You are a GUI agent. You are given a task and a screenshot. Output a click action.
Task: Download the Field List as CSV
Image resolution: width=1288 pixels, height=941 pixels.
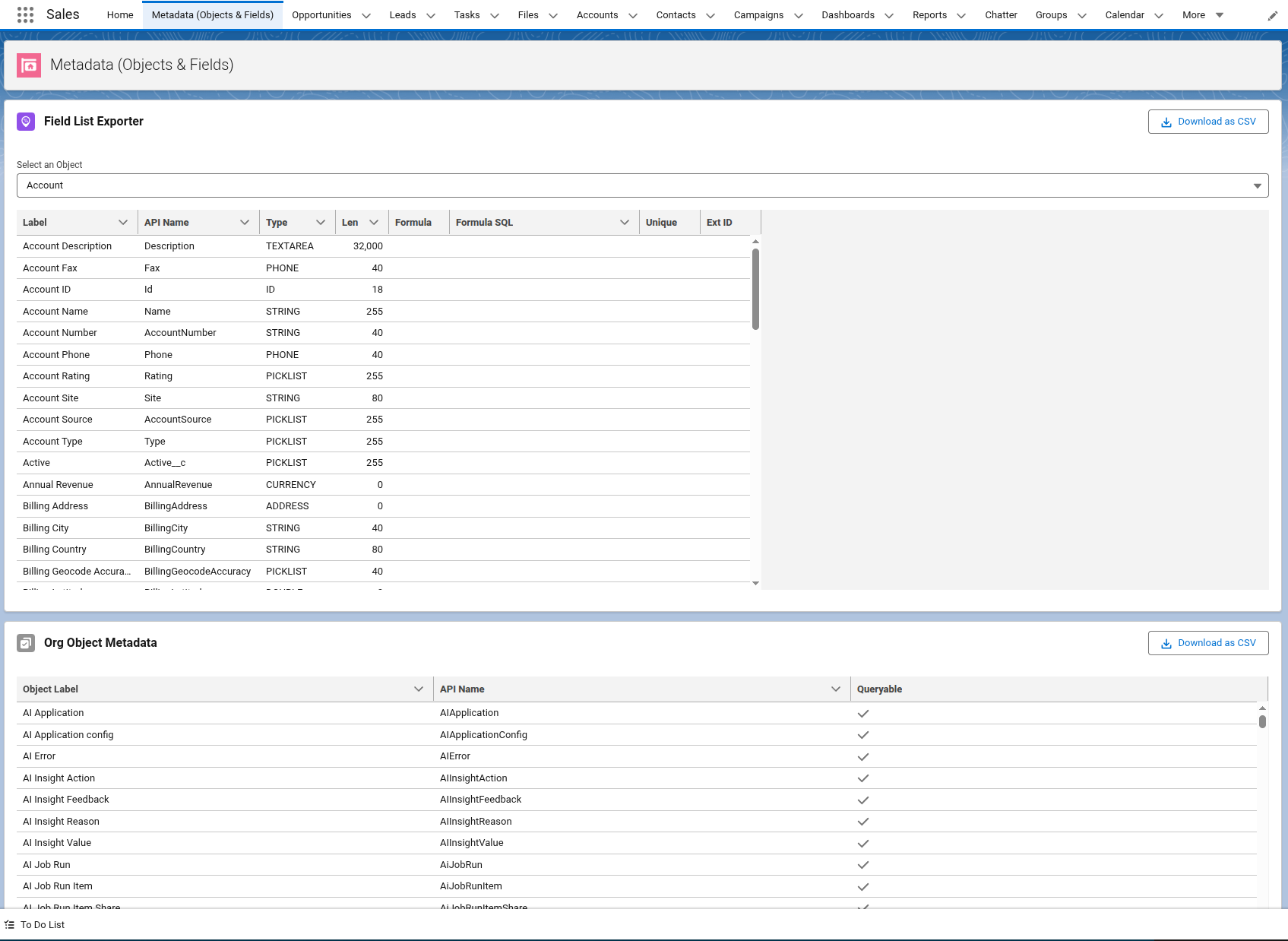coord(1207,122)
